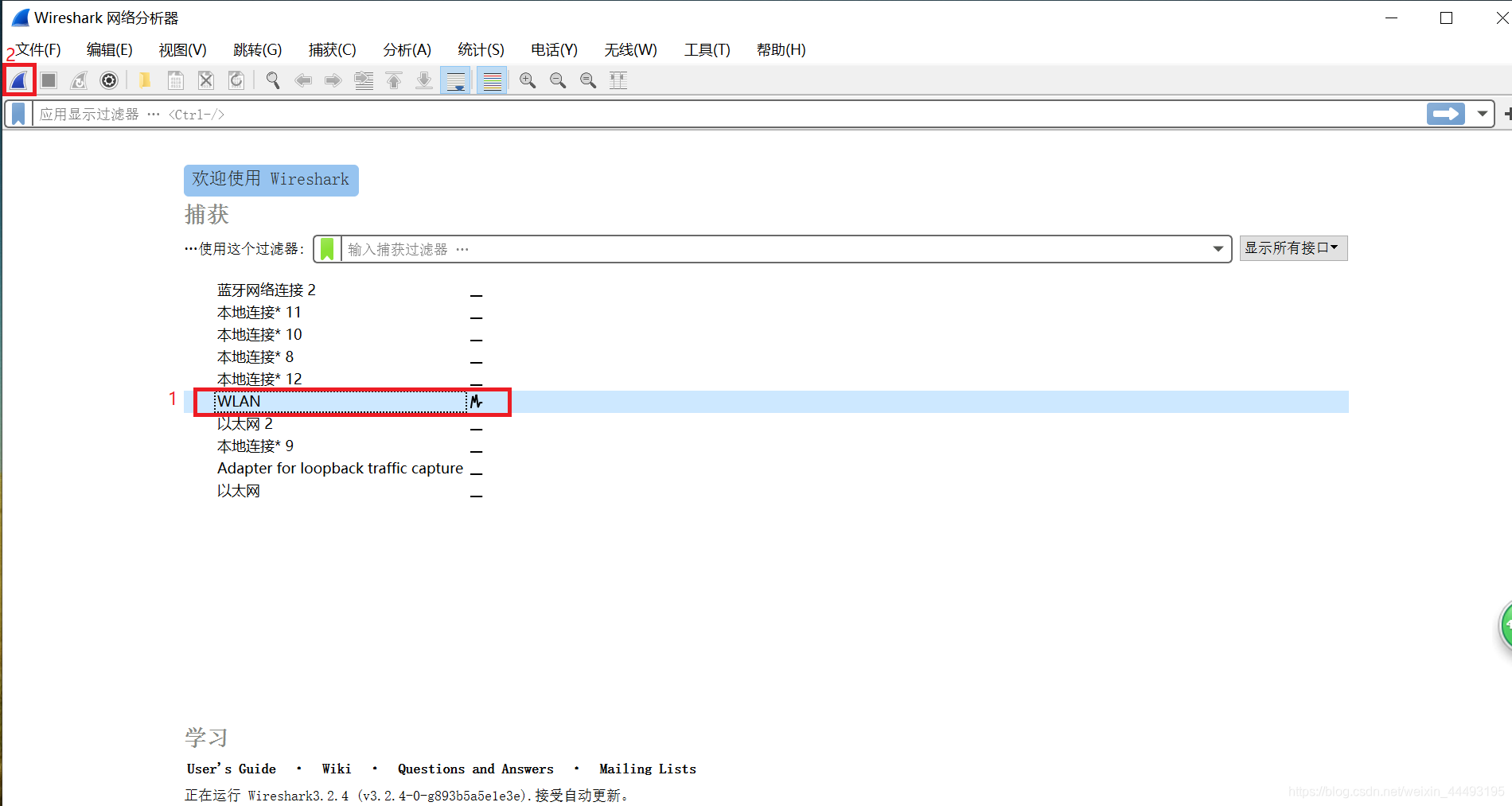
Task: Open Mailing Lists link
Action: coord(648,769)
